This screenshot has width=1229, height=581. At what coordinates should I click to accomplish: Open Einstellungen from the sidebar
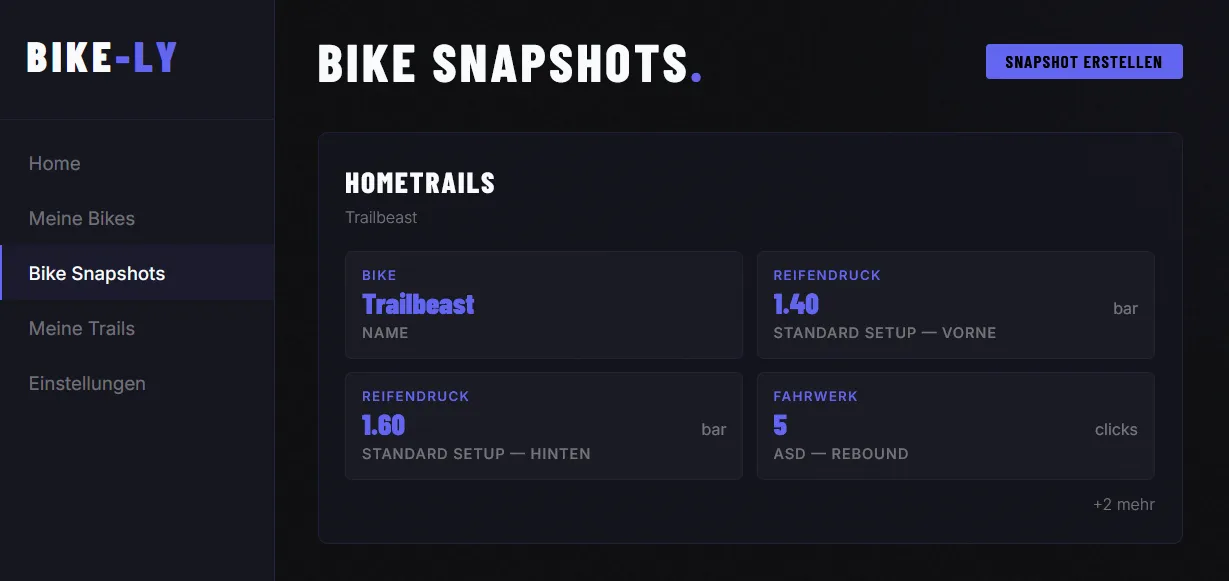pos(87,383)
